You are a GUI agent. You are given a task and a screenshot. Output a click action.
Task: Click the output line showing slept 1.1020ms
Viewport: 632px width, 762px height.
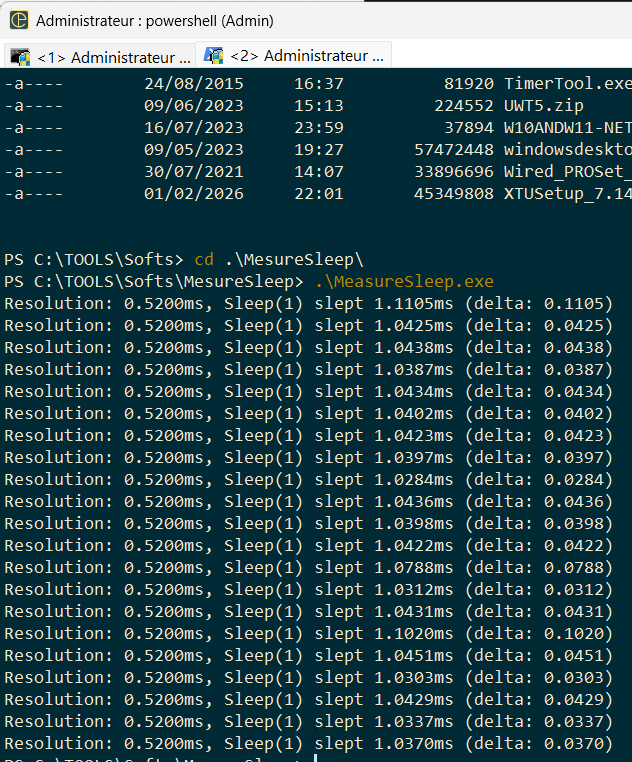click(308, 633)
